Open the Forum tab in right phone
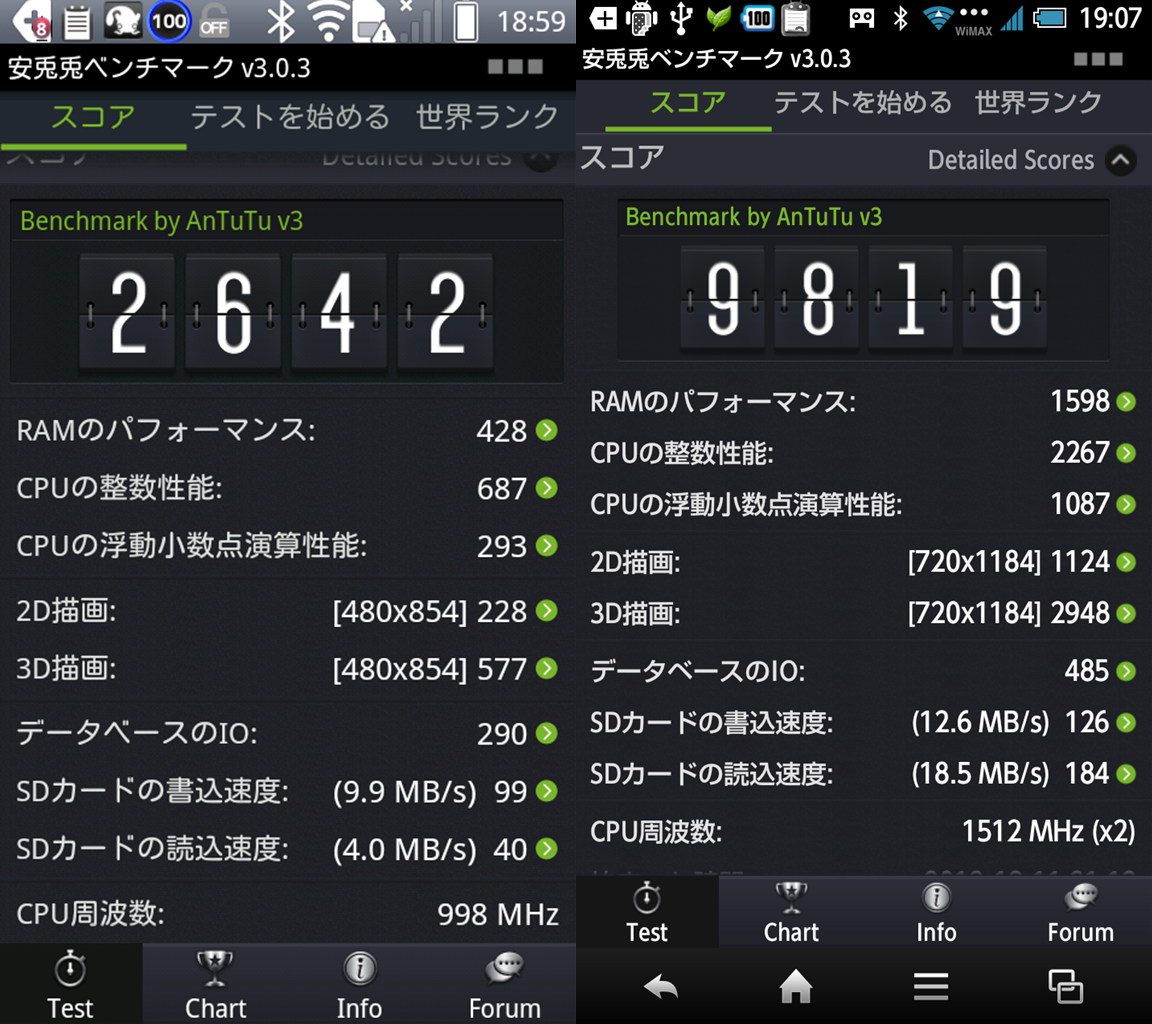Screen dimensions: 1152x1024 1081,912
